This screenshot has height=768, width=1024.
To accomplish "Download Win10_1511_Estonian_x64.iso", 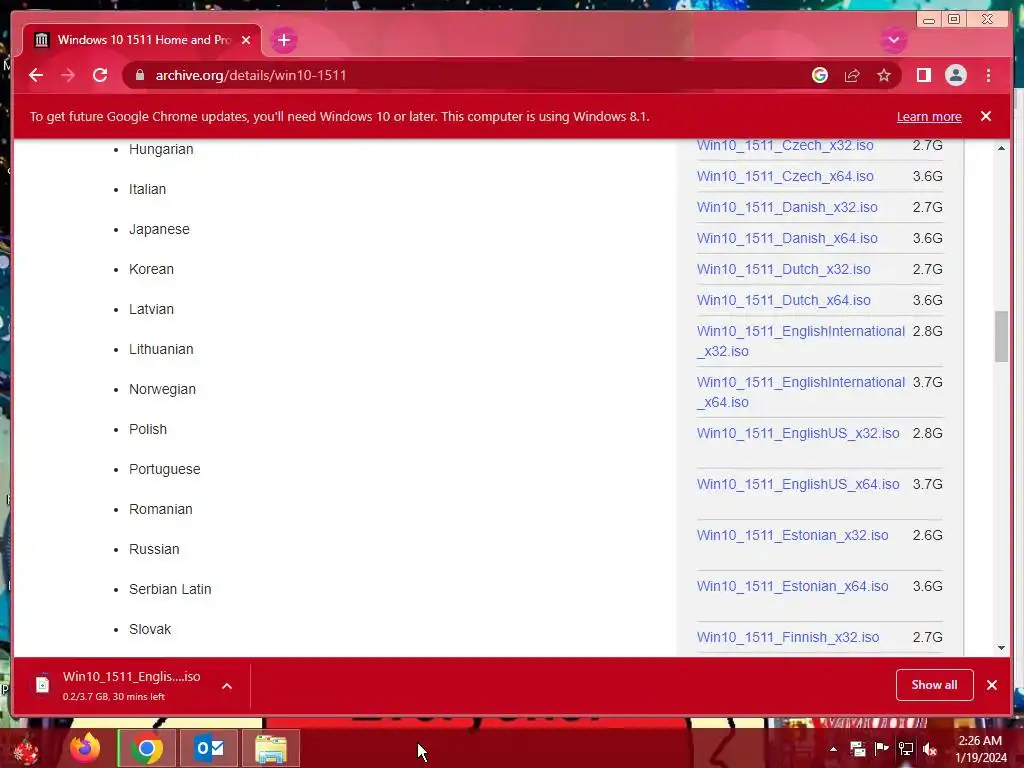I will click(792, 586).
